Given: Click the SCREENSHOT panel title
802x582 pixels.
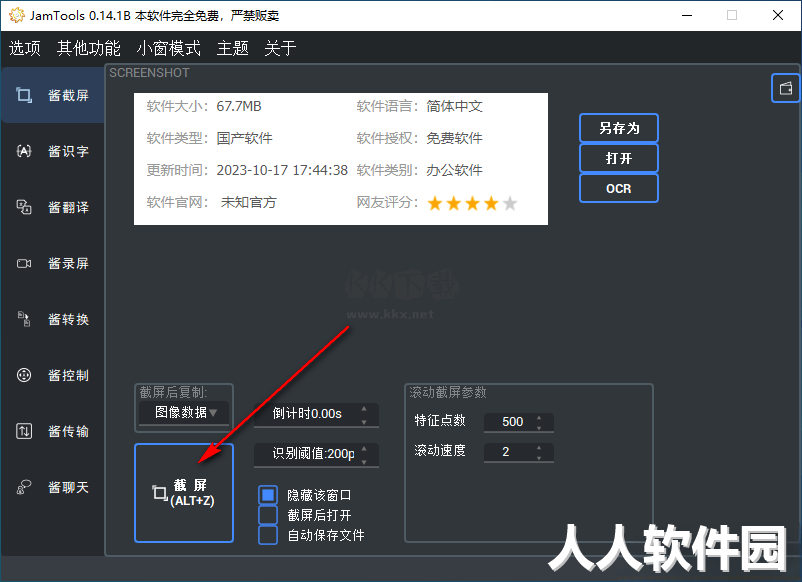Looking at the screenshot, I should [149, 73].
